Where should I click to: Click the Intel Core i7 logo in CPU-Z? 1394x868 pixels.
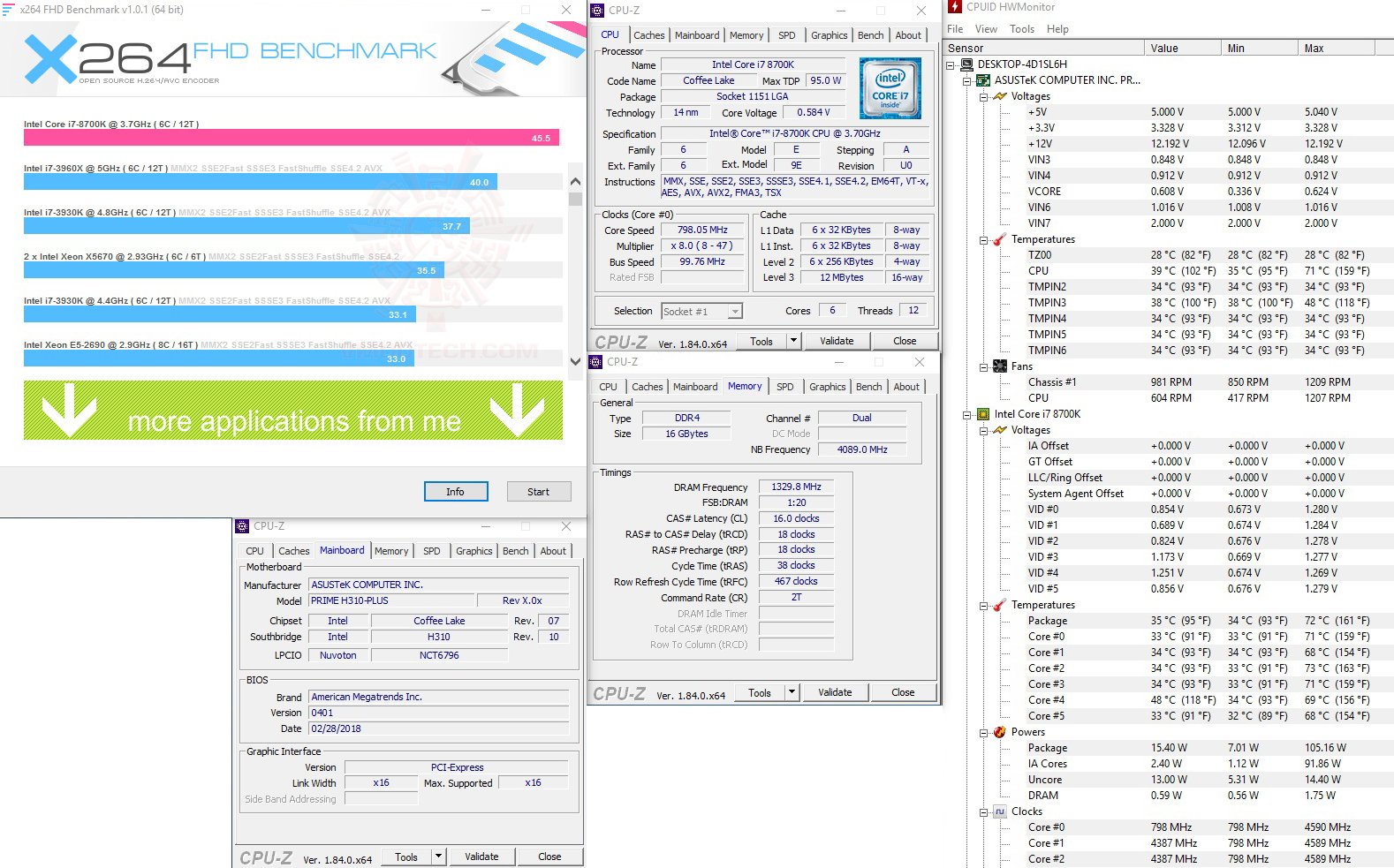click(x=890, y=88)
